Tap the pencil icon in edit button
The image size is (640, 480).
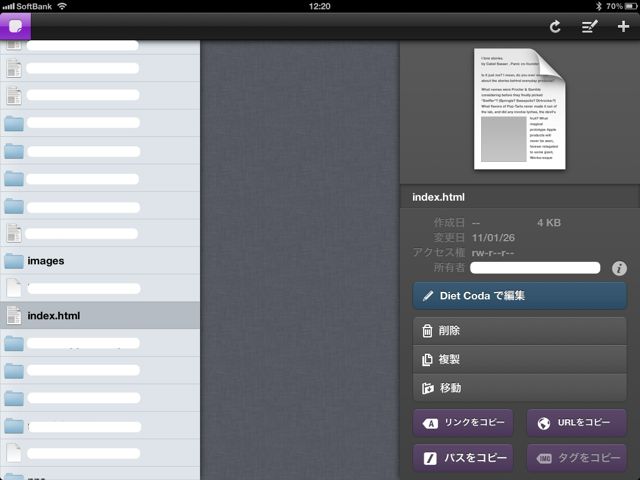428,296
